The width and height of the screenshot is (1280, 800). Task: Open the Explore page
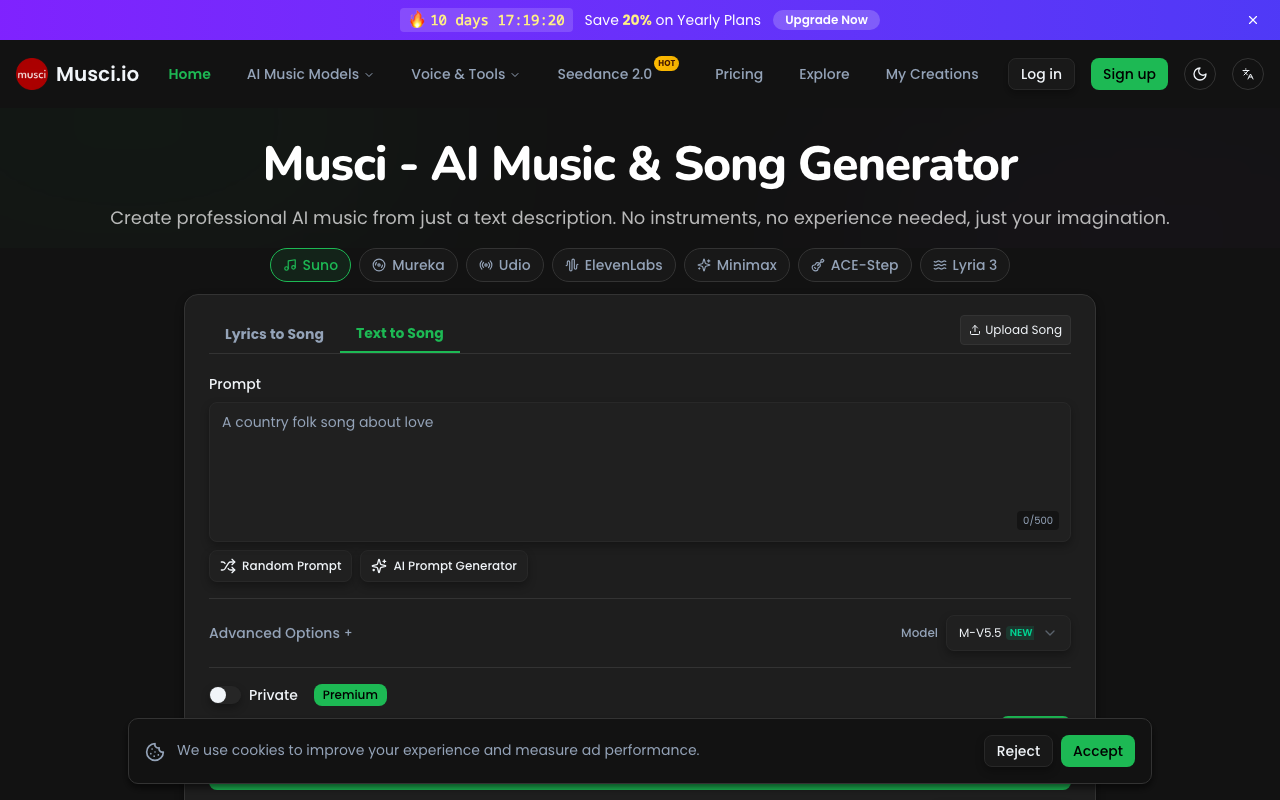click(x=824, y=74)
